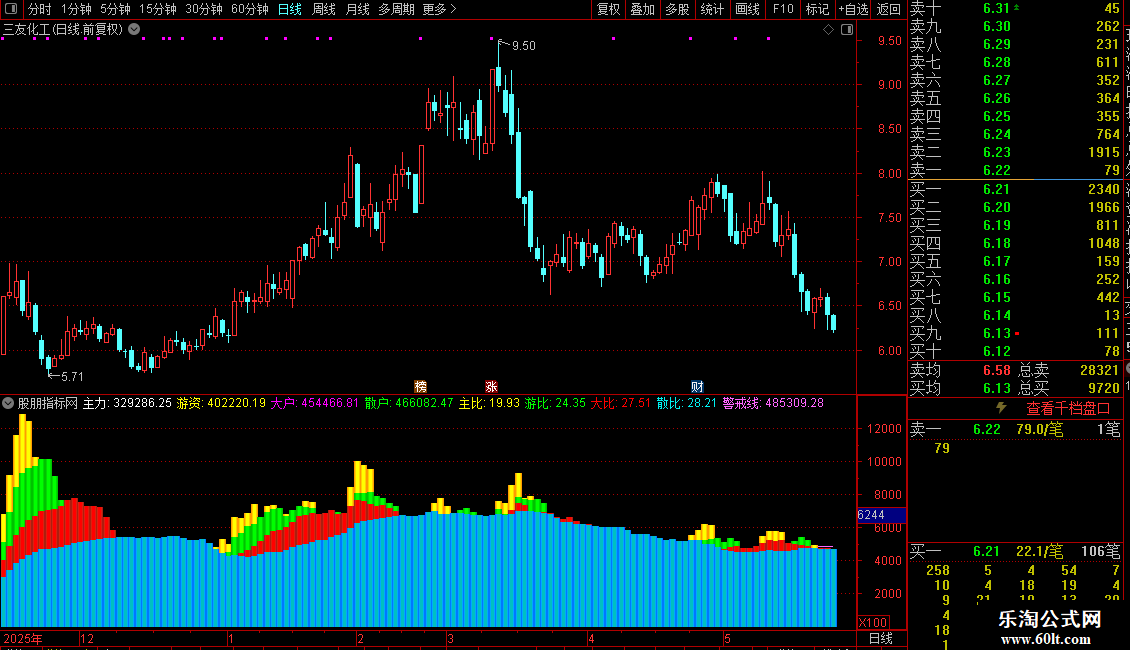The width and height of the screenshot is (1130, 650).
Task: Click the 叠加 overlay button
Action: 643,9
